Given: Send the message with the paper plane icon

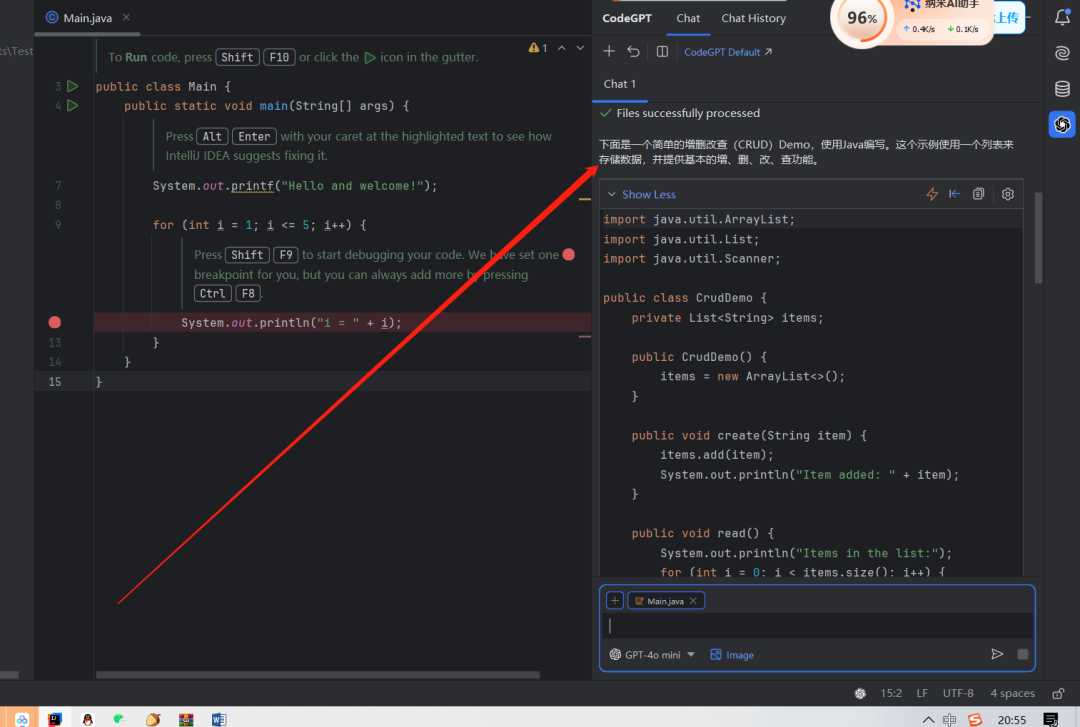Looking at the screenshot, I should [997, 654].
